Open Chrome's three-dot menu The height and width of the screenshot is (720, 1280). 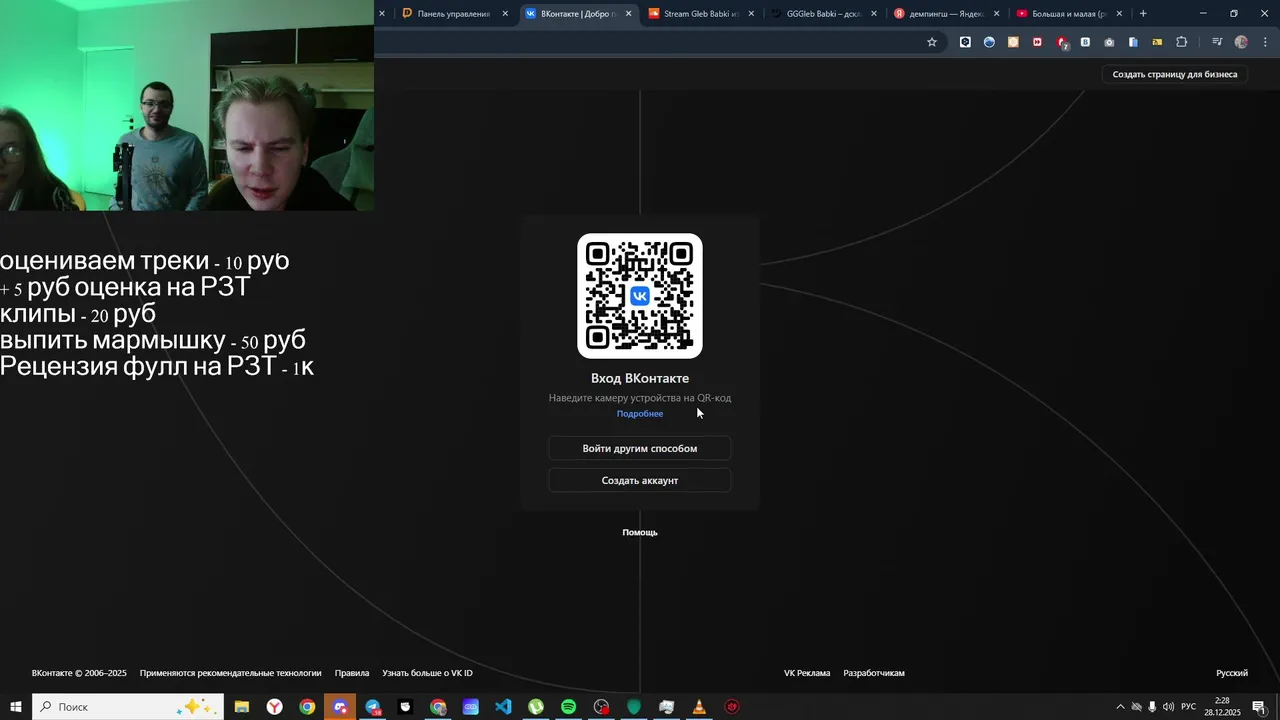[1265, 42]
